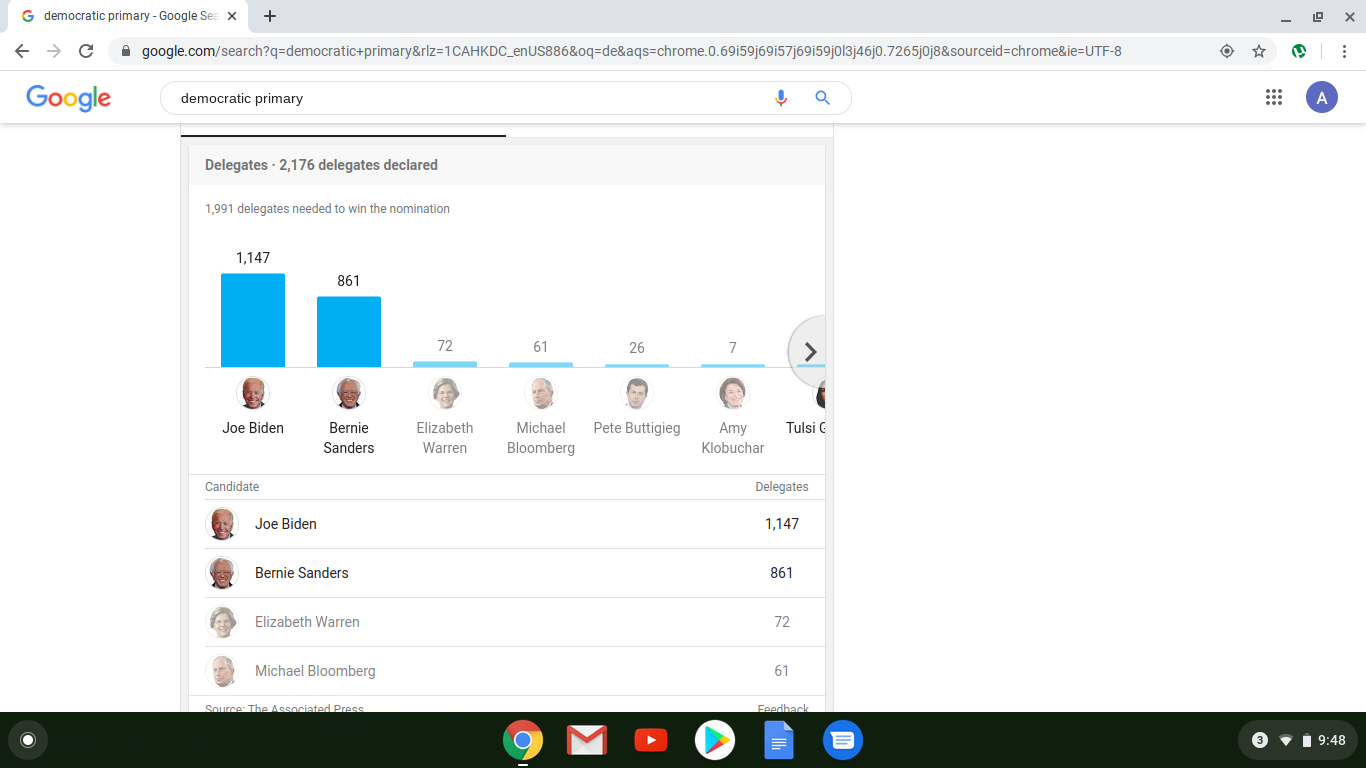The image size is (1366, 768).
Task: Open YouTube from the shelf
Action: point(651,740)
